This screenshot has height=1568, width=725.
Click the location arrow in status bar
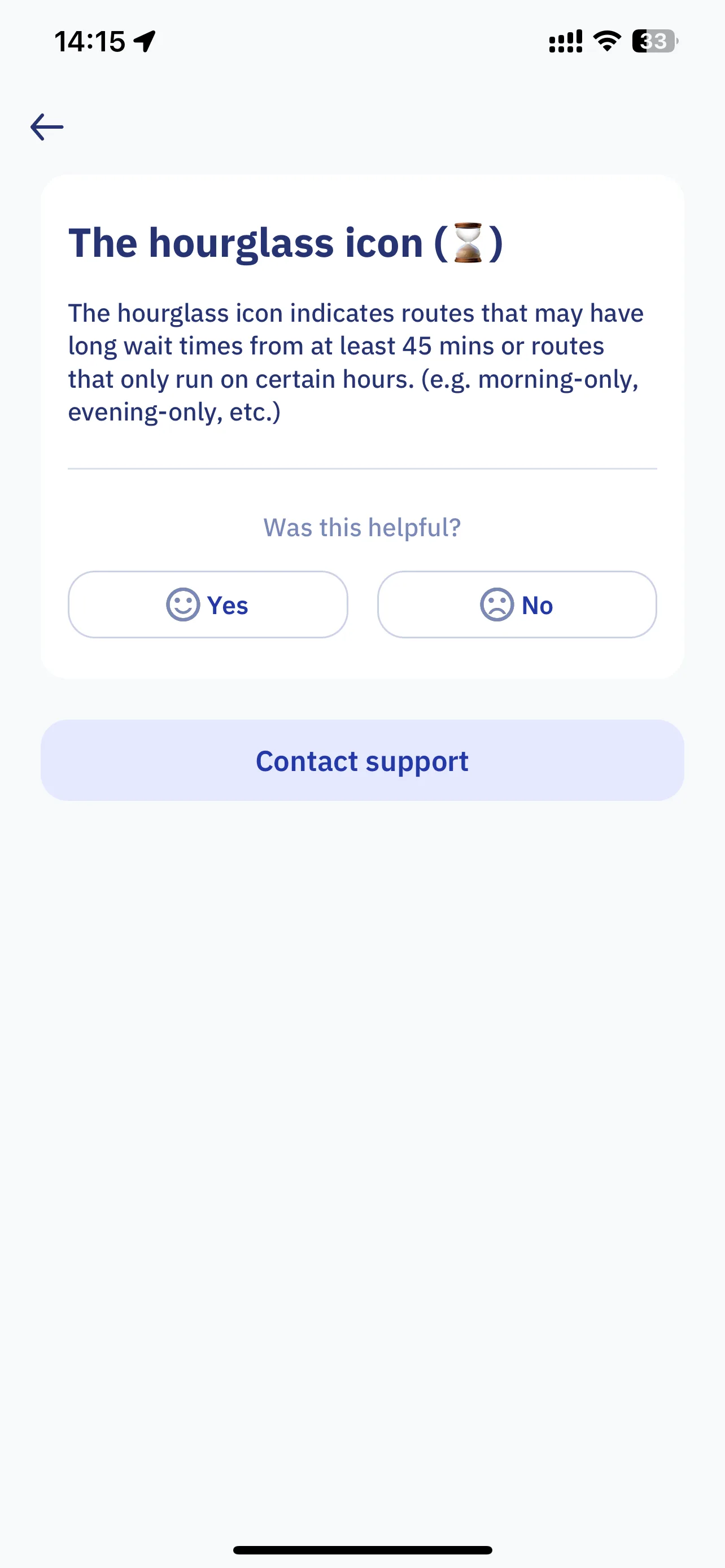[145, 41]
